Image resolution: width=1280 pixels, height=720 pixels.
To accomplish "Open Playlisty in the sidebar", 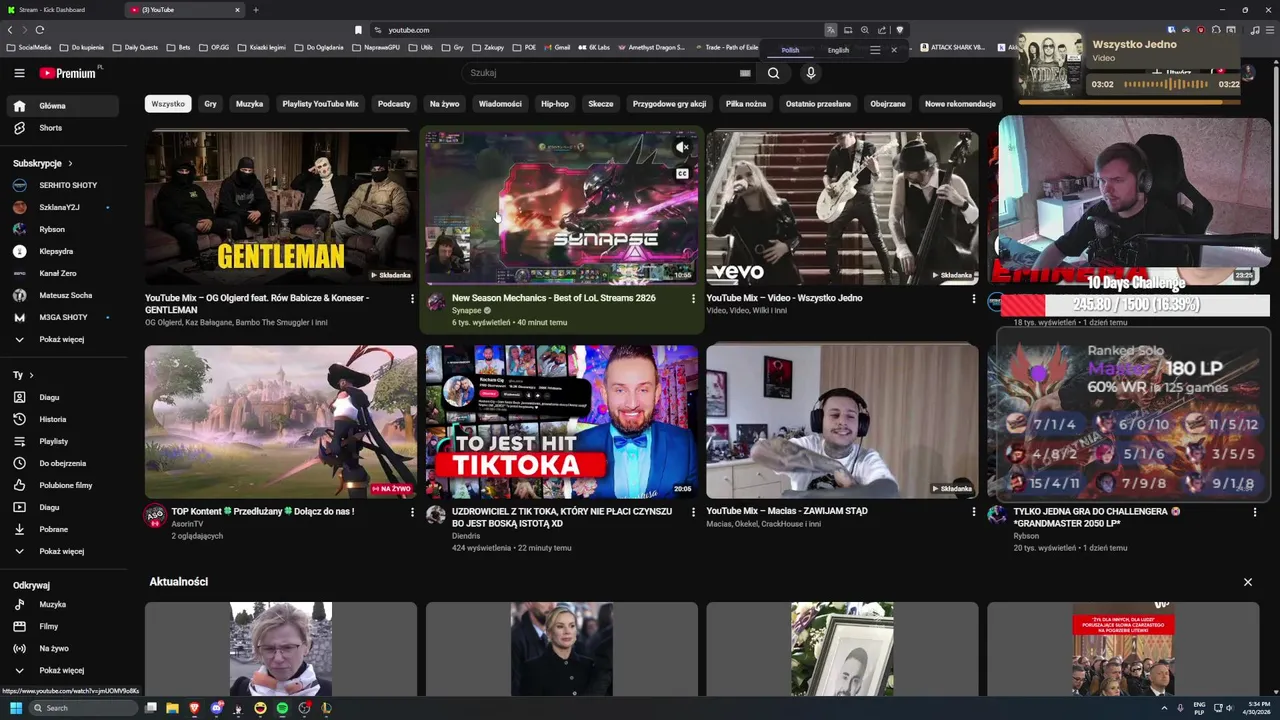I will point(62,441).
